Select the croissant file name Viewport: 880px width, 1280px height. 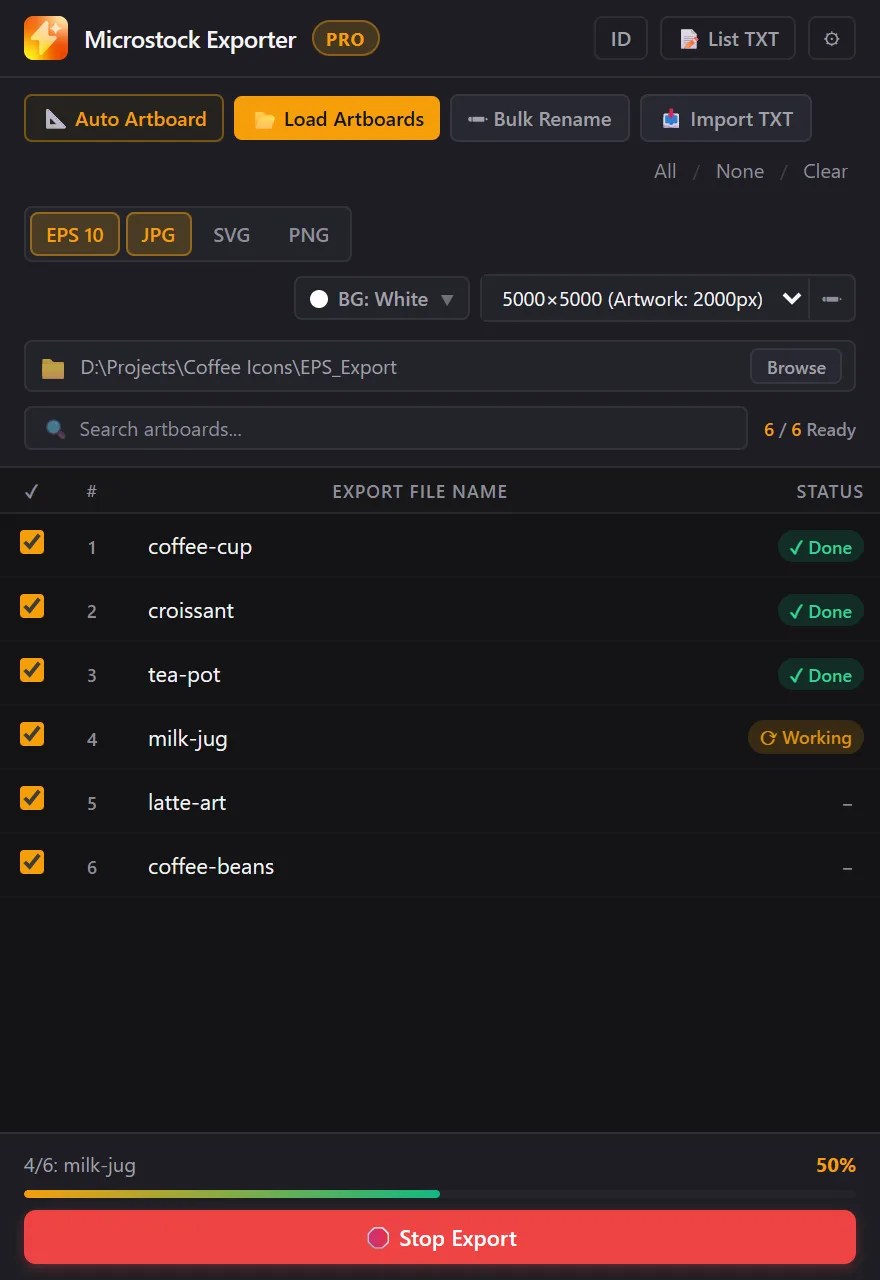pos(191,611)
